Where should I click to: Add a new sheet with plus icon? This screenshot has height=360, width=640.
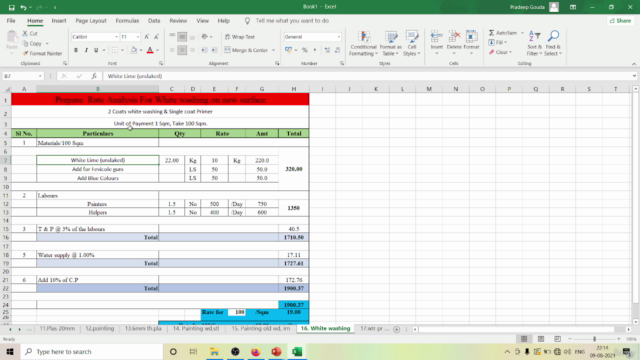point(396,329)
